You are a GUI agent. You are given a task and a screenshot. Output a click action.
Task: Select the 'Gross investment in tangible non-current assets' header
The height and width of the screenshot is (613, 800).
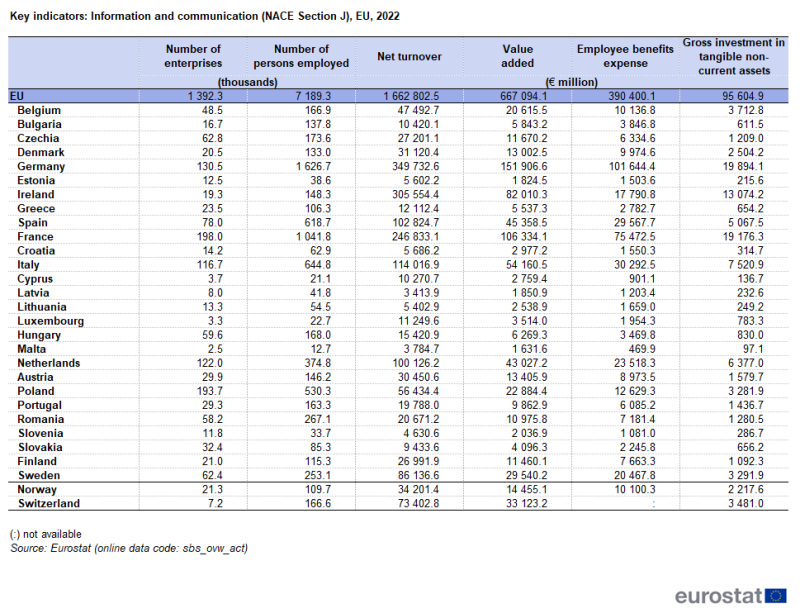pyautogui.click(x=733, y=56)
